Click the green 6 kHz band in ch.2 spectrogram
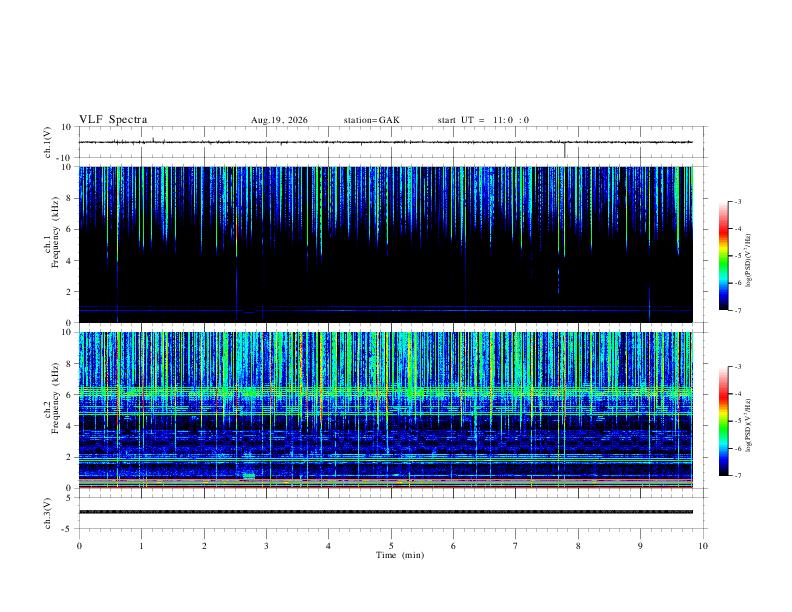 coord(385,391)
